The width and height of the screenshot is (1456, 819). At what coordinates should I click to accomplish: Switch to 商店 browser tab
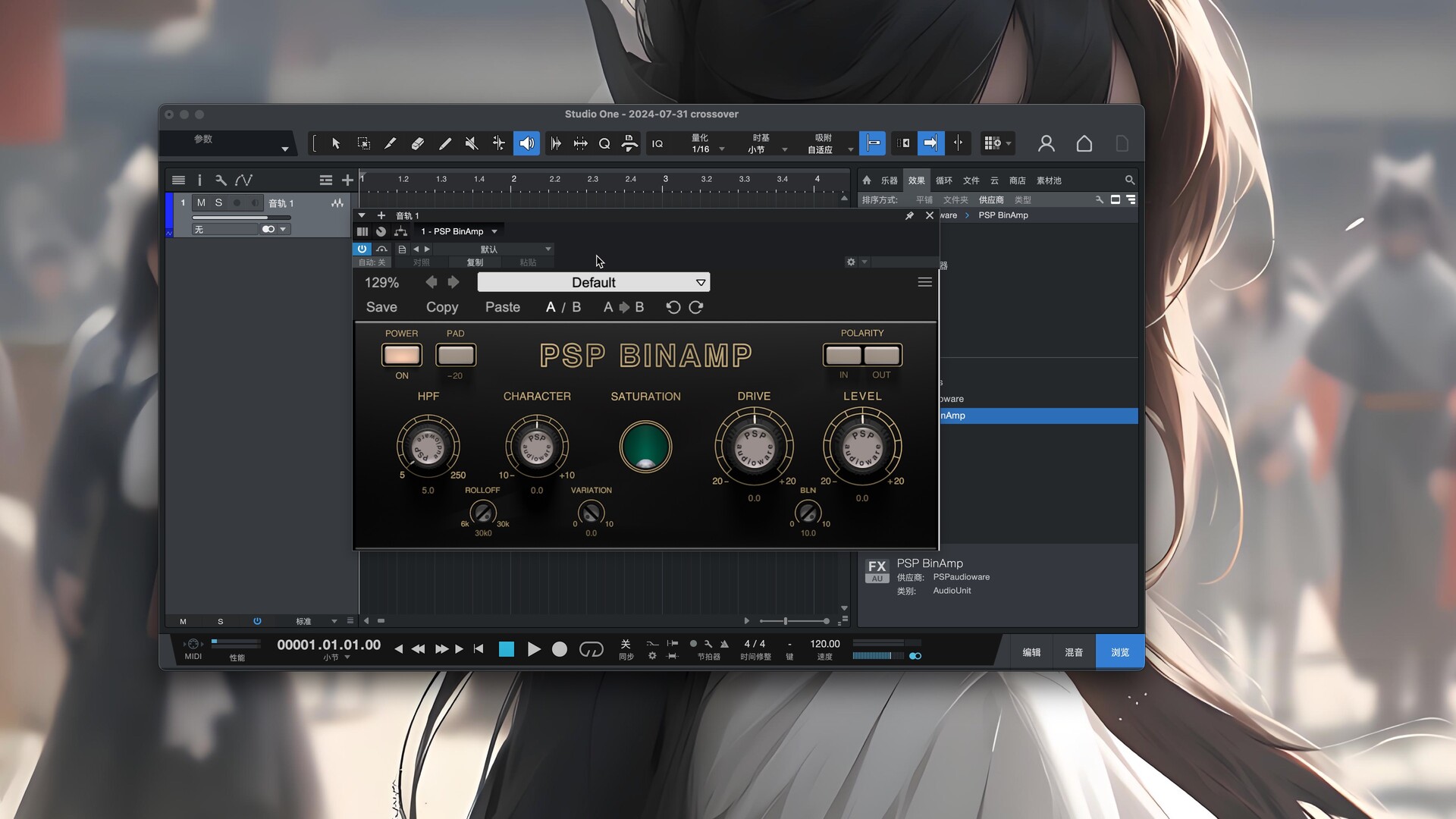[x=1017, y=180]
